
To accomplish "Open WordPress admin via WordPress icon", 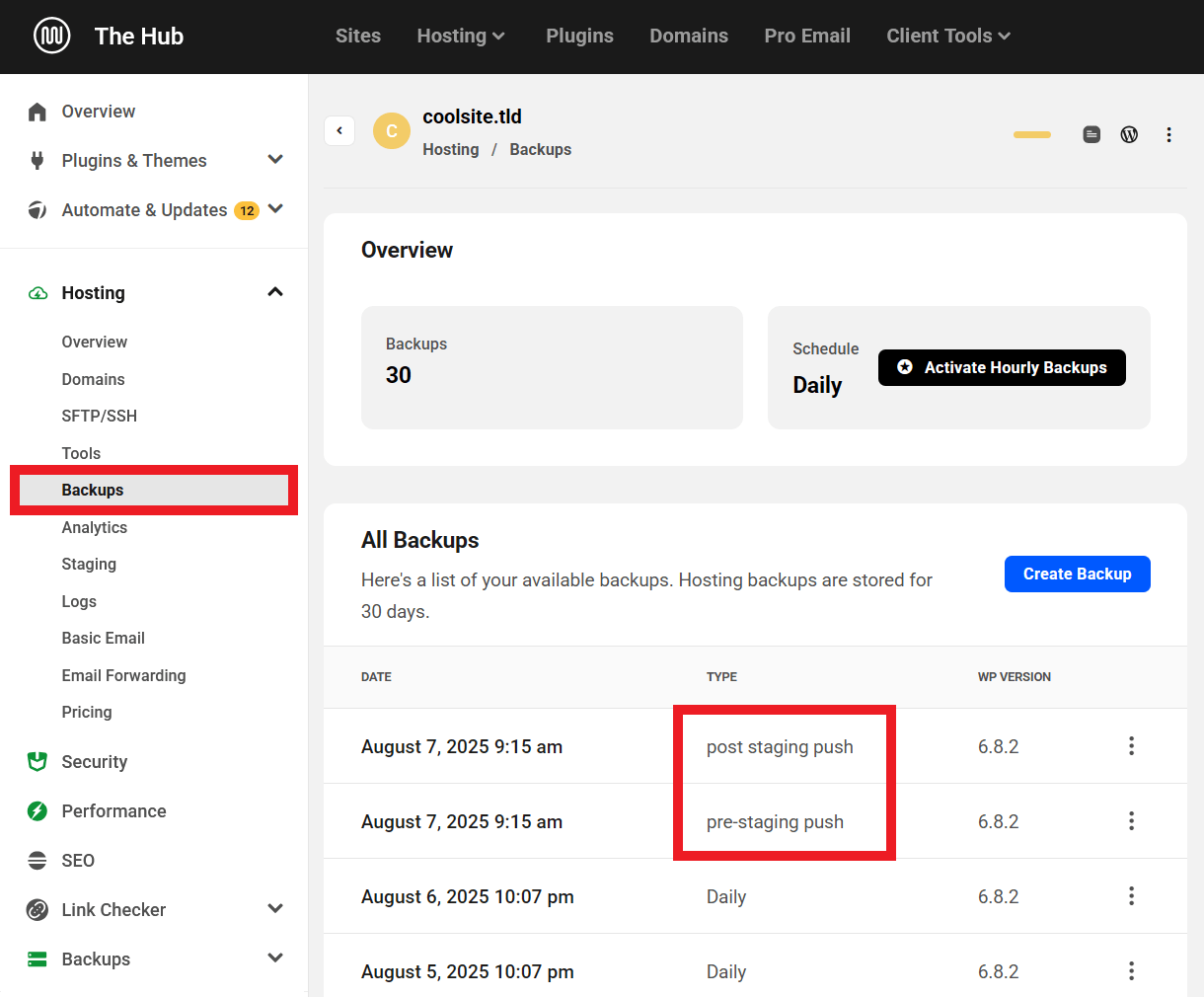I will click(x=1130, y=134).
